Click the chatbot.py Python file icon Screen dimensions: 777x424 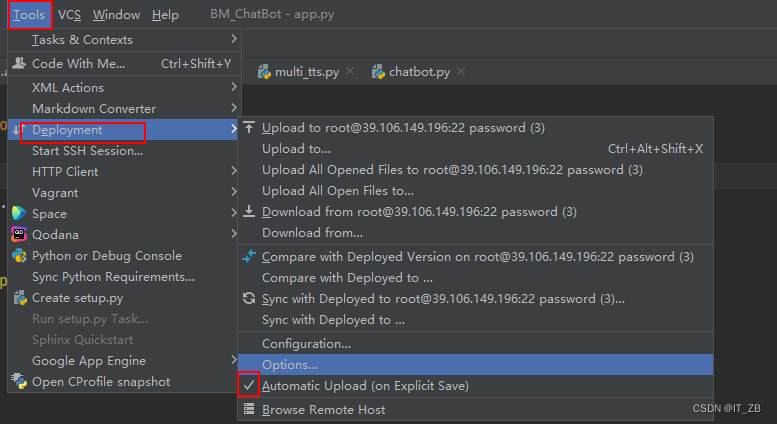coord(378,72)
